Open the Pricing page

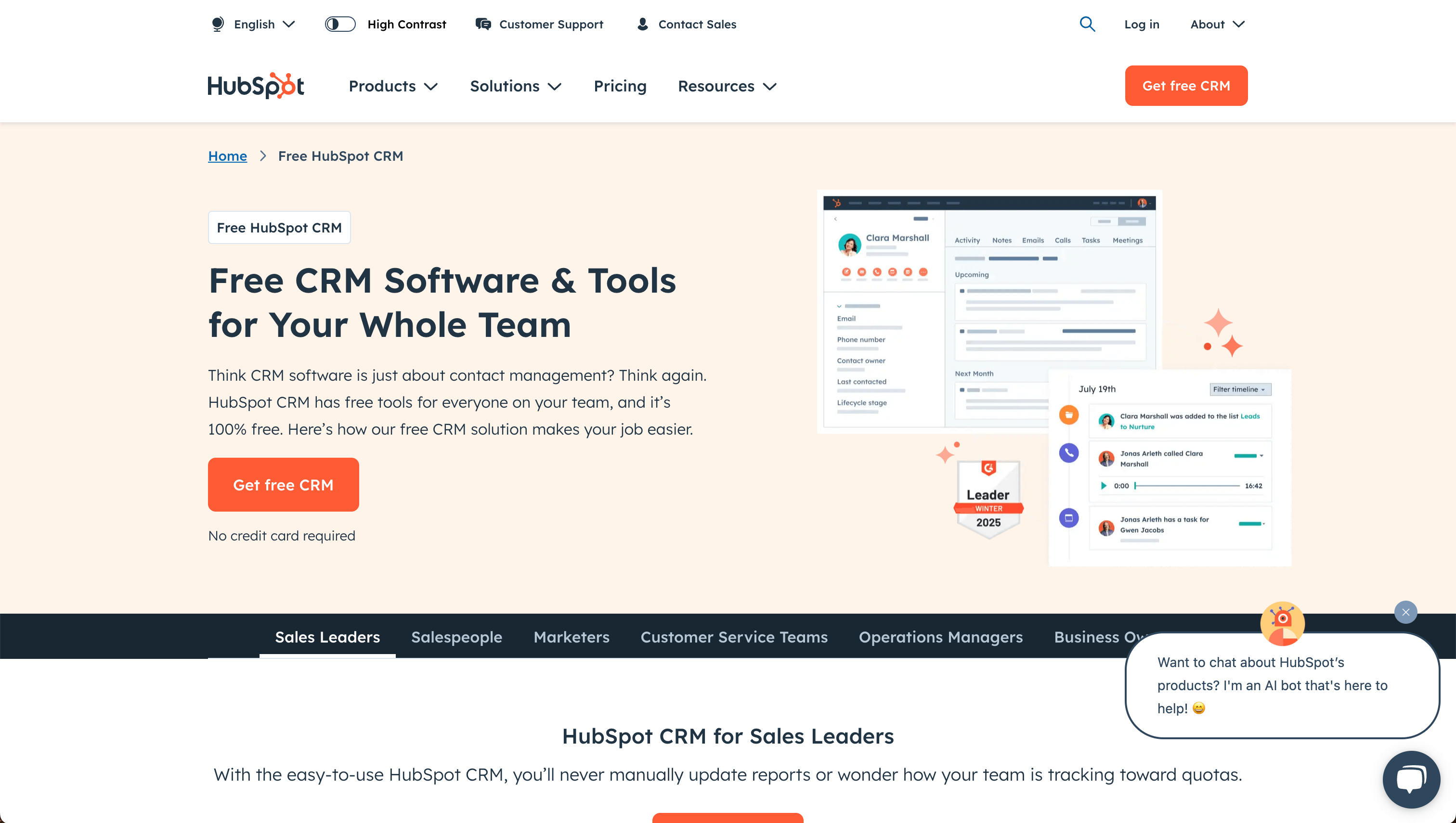tap(620, 86)
